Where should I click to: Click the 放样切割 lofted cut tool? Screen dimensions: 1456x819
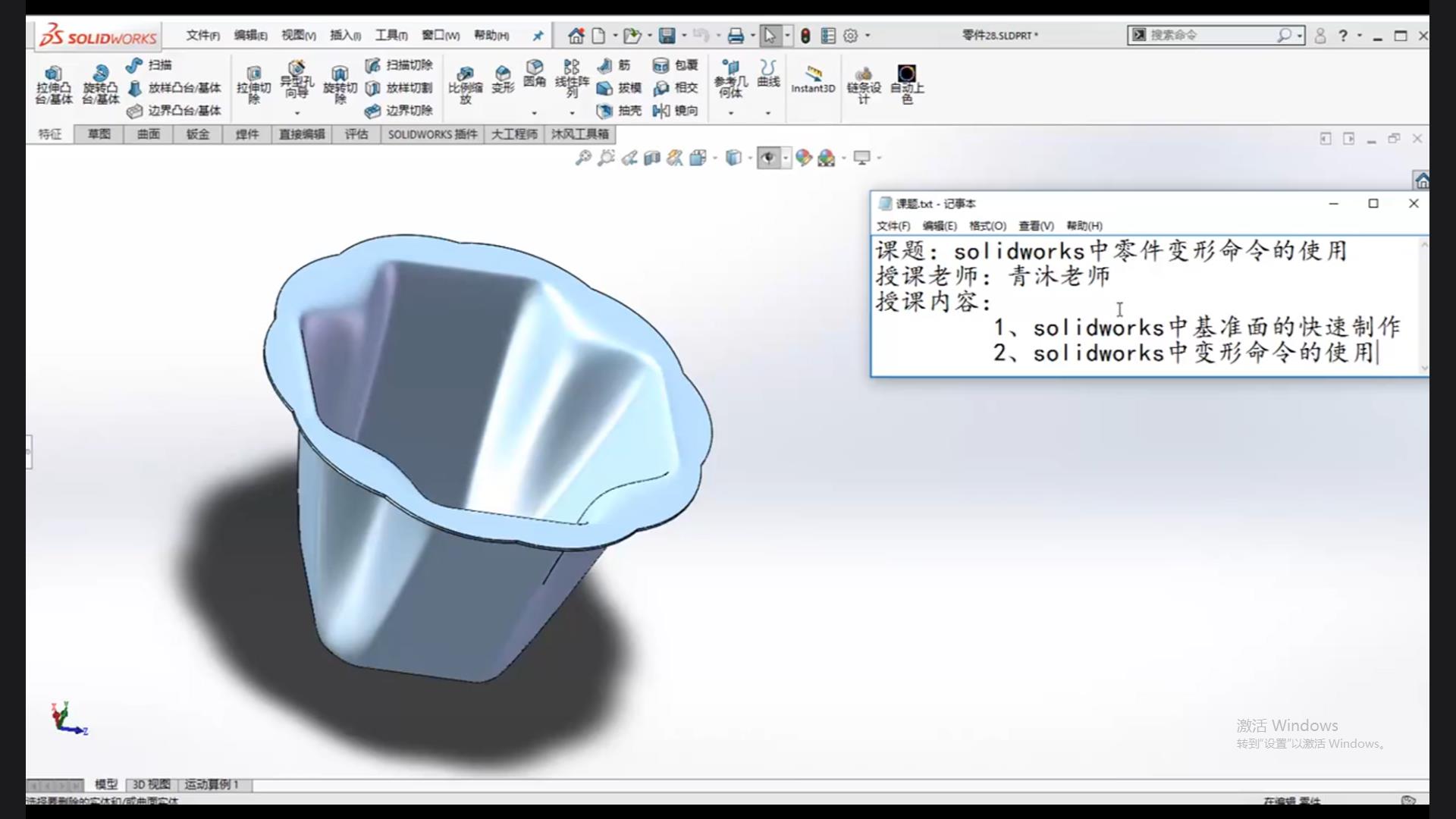(399, 88)
